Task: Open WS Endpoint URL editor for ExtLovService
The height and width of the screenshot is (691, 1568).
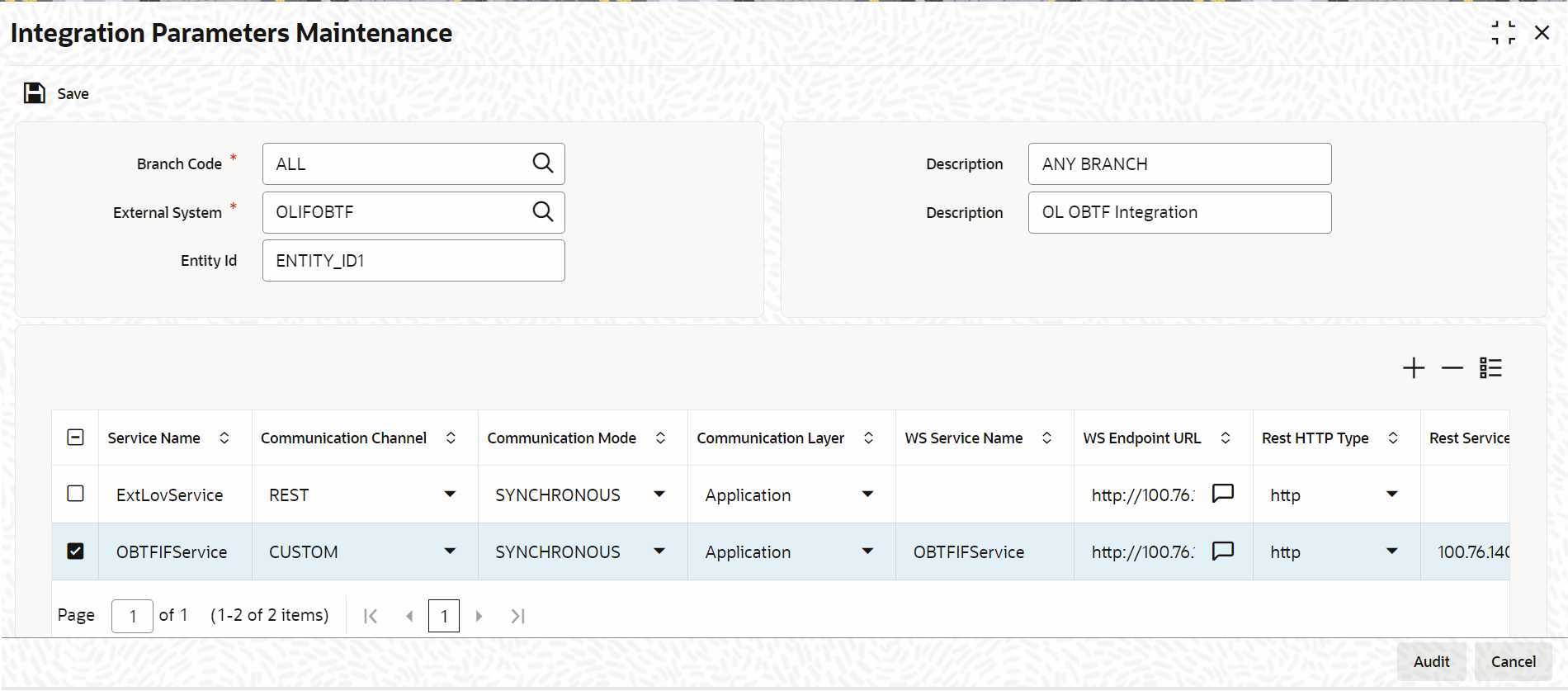Action: coord(1222,494)
